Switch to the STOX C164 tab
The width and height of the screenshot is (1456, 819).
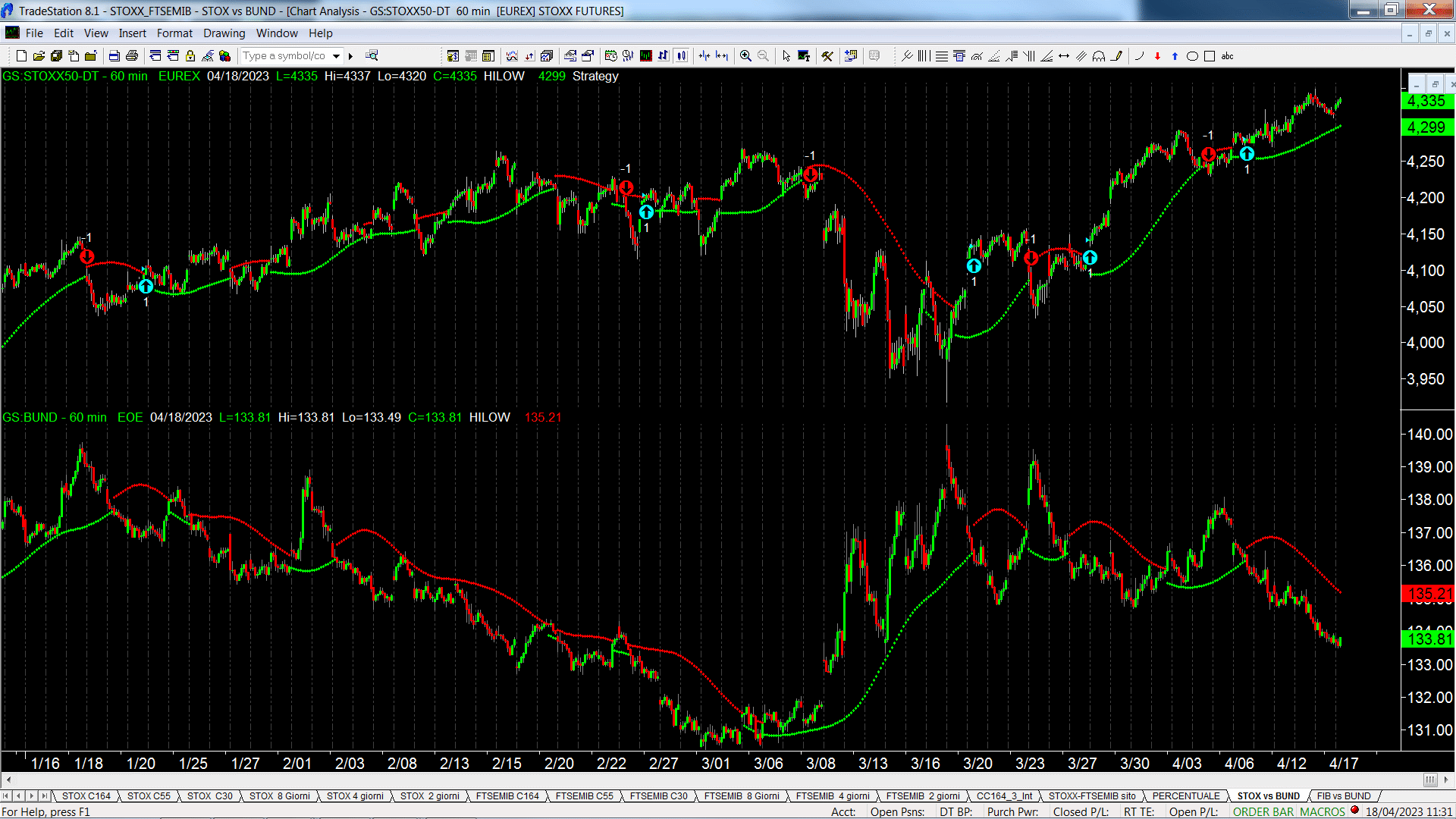pos(86,796)
